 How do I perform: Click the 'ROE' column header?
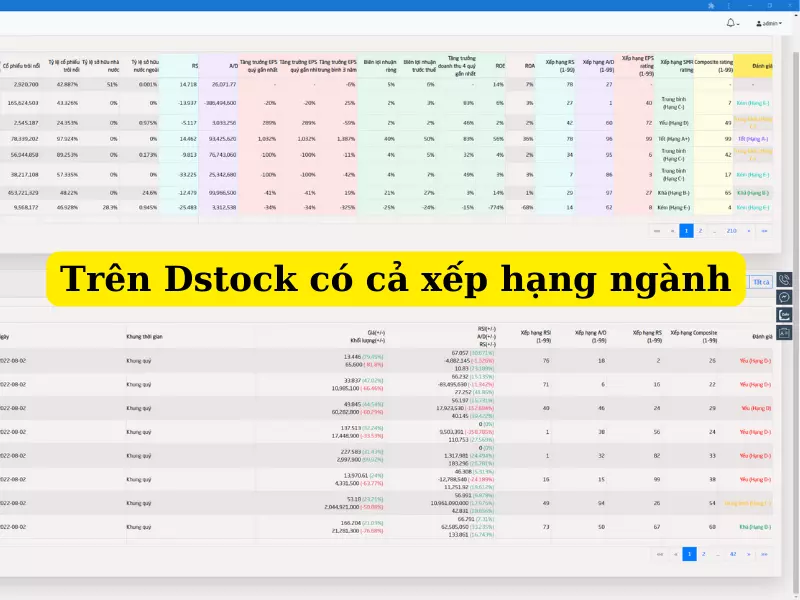click(x=492, y=66)
